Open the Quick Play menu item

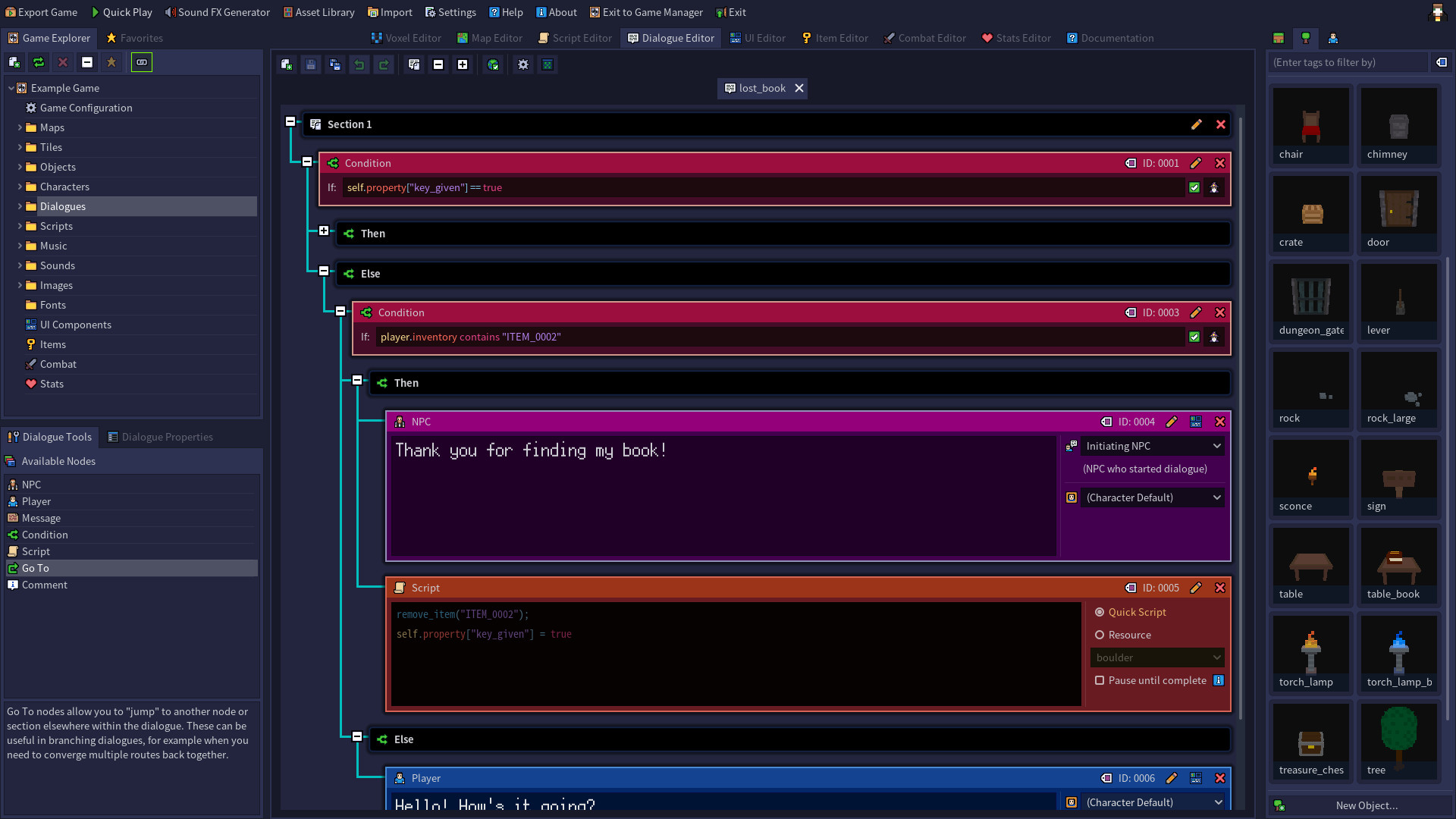121,12
